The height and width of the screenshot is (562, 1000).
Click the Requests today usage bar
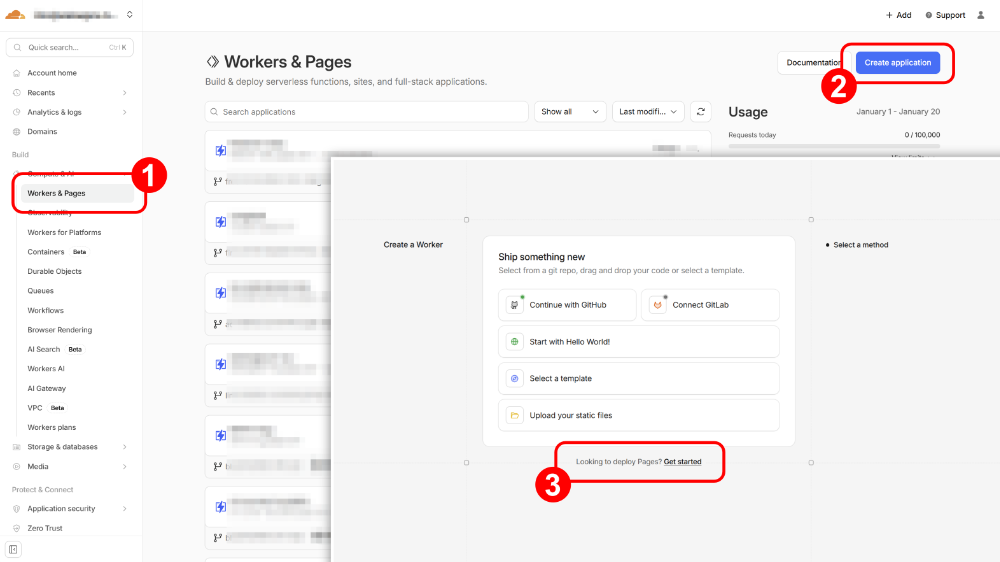834,146
